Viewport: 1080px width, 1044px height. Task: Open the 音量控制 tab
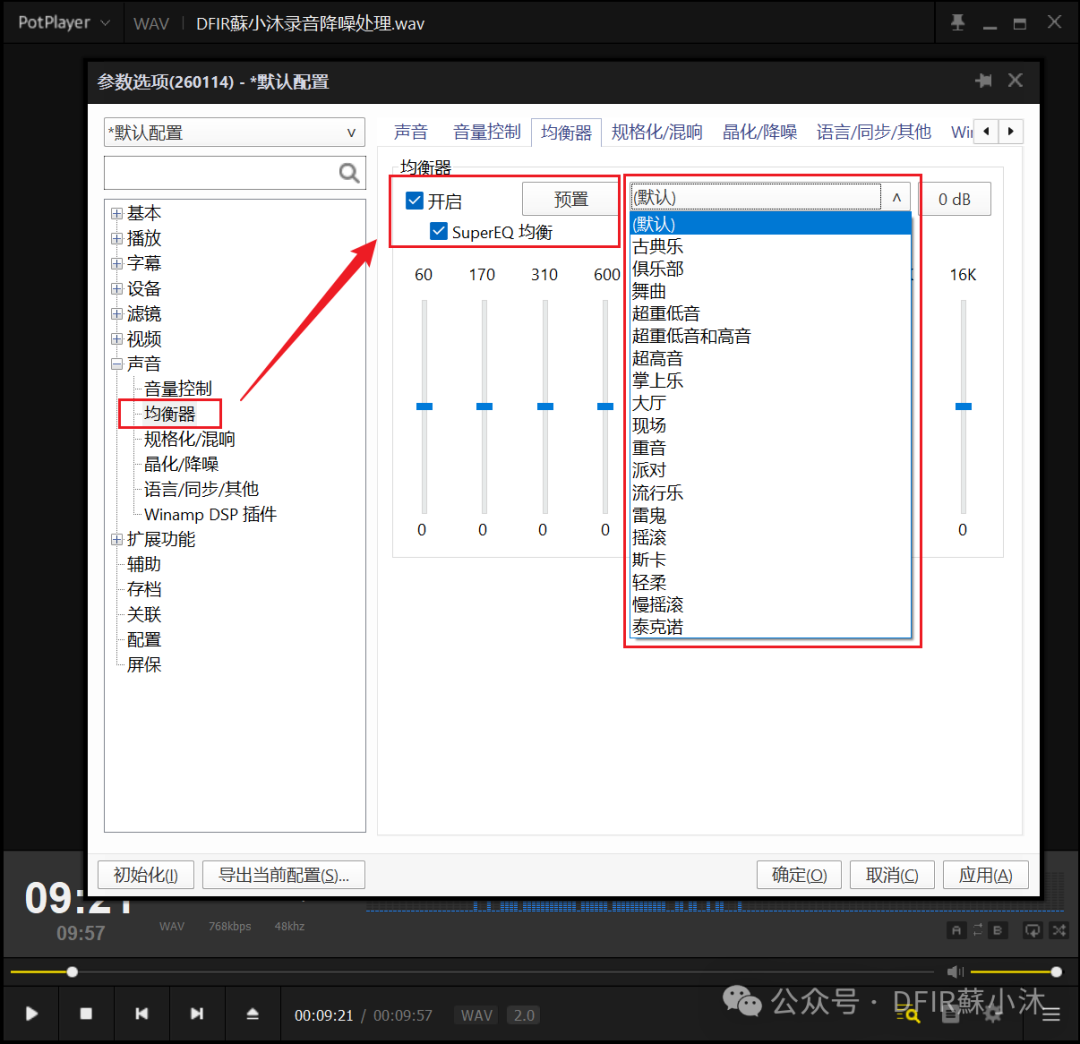coord(487,131)
